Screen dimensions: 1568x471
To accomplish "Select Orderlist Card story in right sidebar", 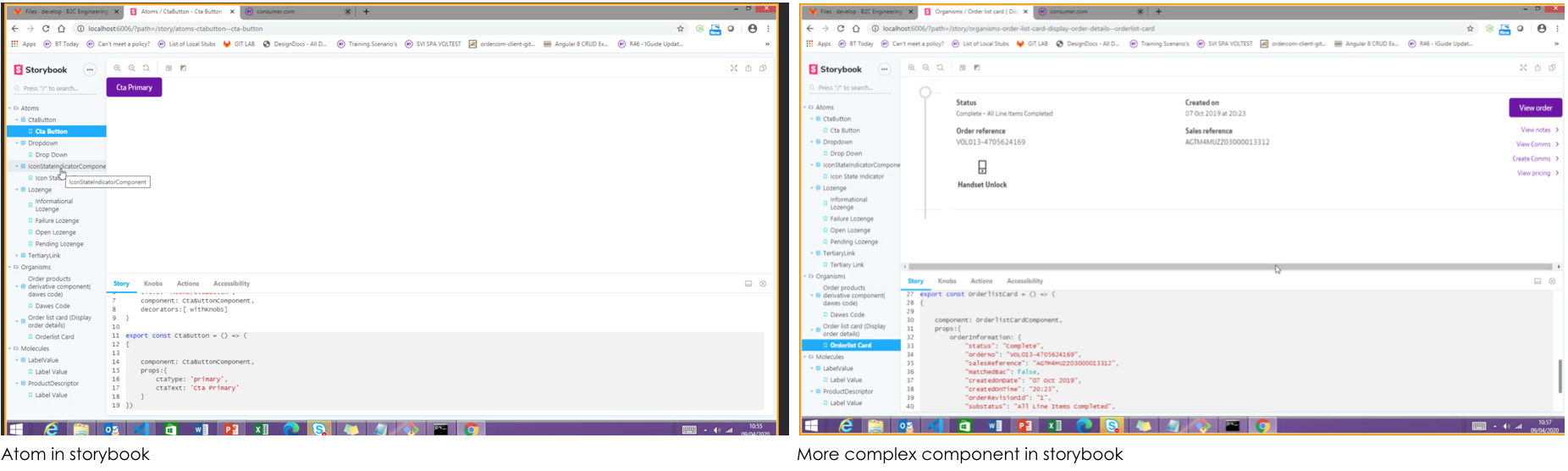I will [850, 346].
